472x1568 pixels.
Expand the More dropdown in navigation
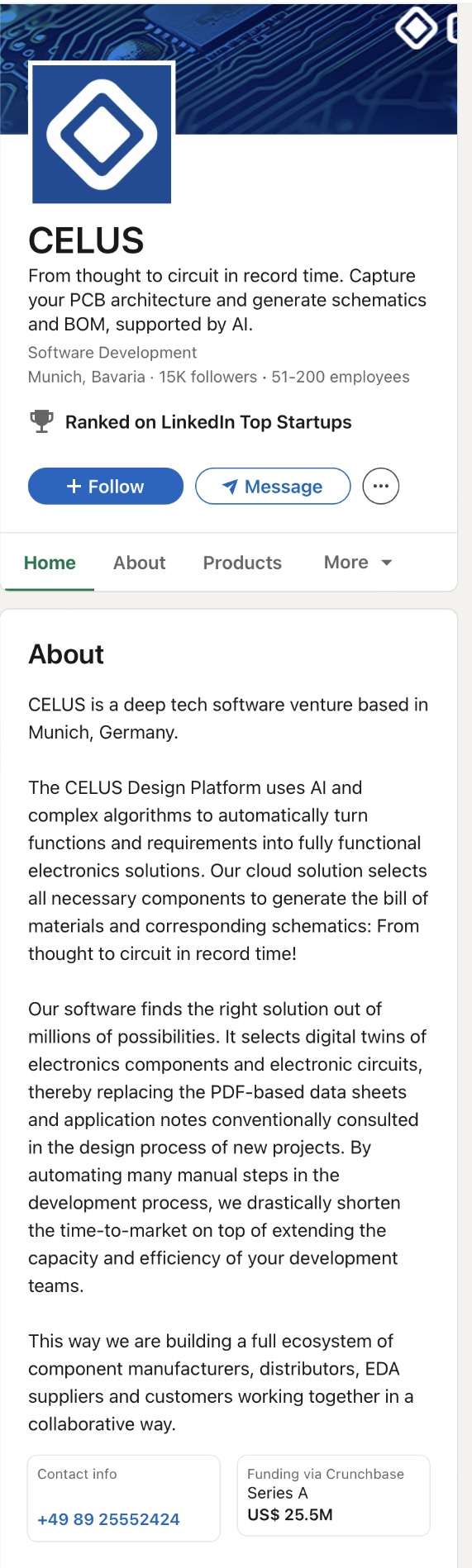click(358, 563)
